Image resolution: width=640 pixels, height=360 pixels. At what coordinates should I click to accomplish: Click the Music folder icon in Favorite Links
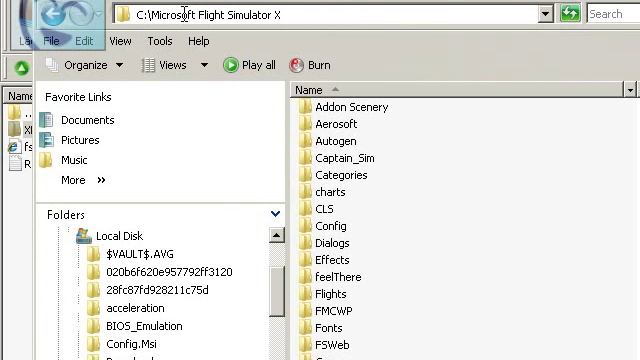(46, 160)
